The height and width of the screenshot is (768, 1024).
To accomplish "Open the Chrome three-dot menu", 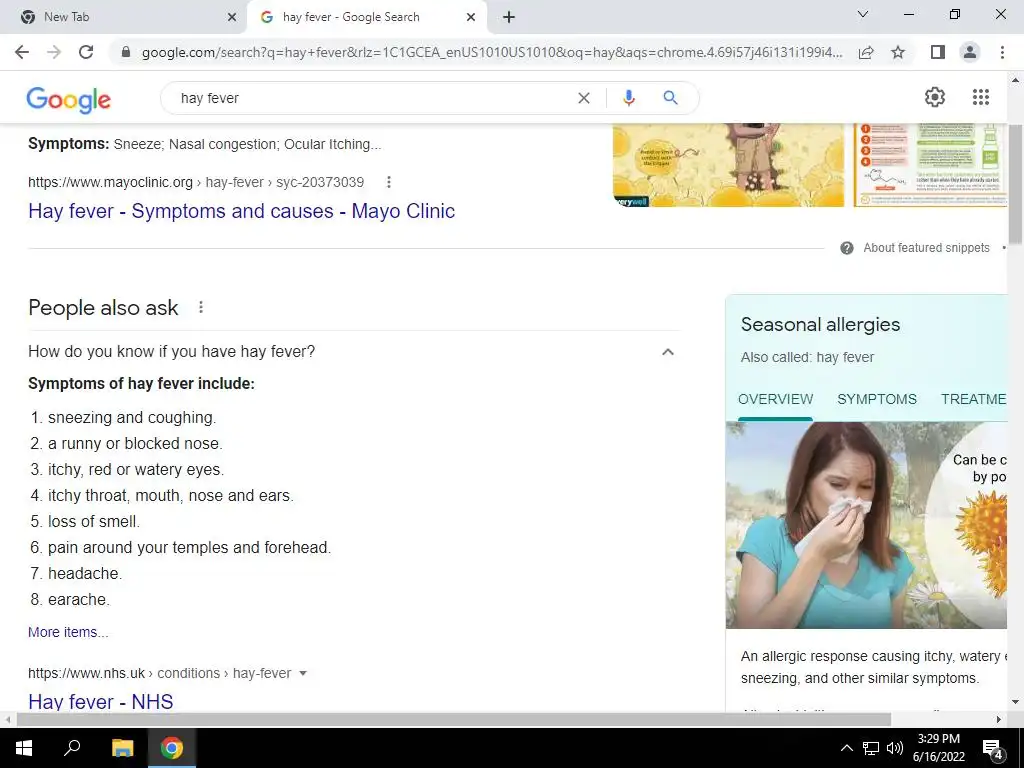I will tap(1002, 52).
